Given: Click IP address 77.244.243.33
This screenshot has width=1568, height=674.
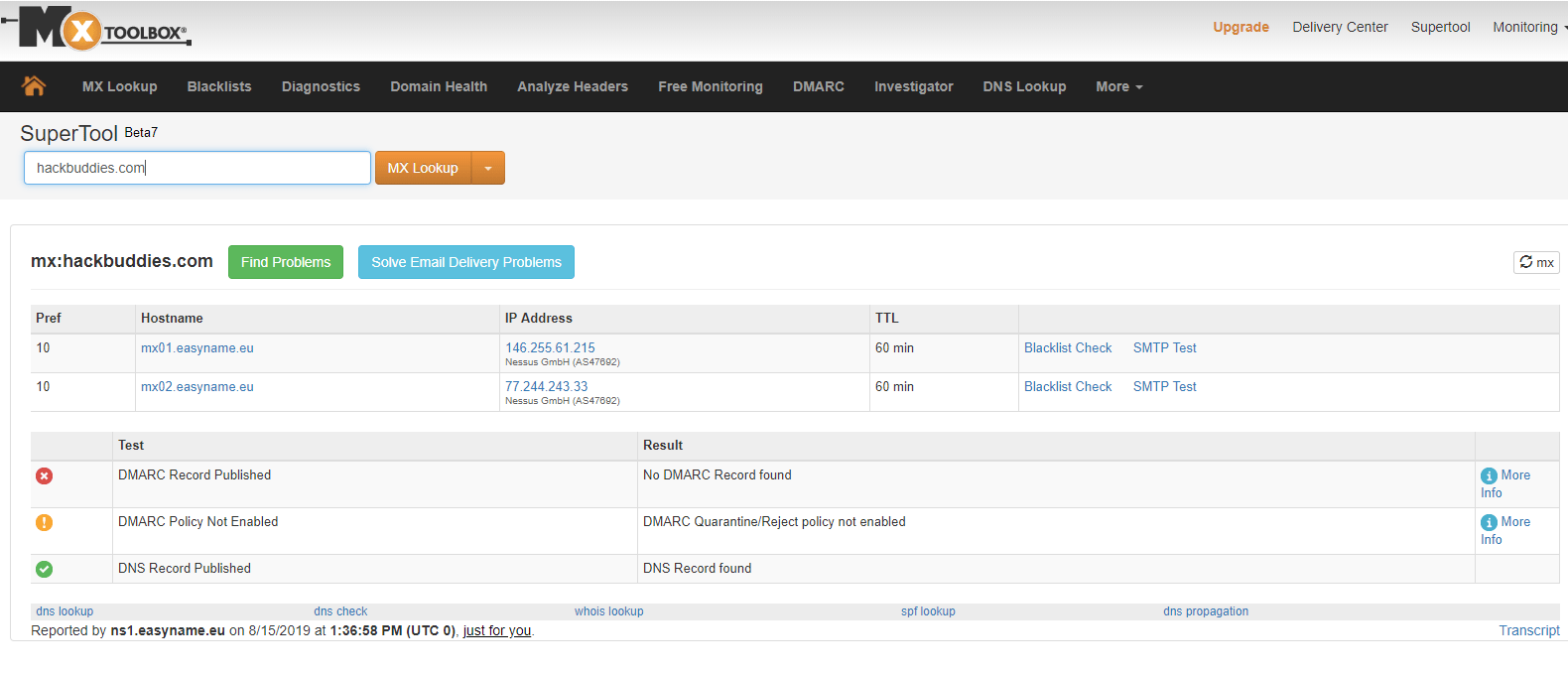Looking at the screenshot, I should 546,387.
